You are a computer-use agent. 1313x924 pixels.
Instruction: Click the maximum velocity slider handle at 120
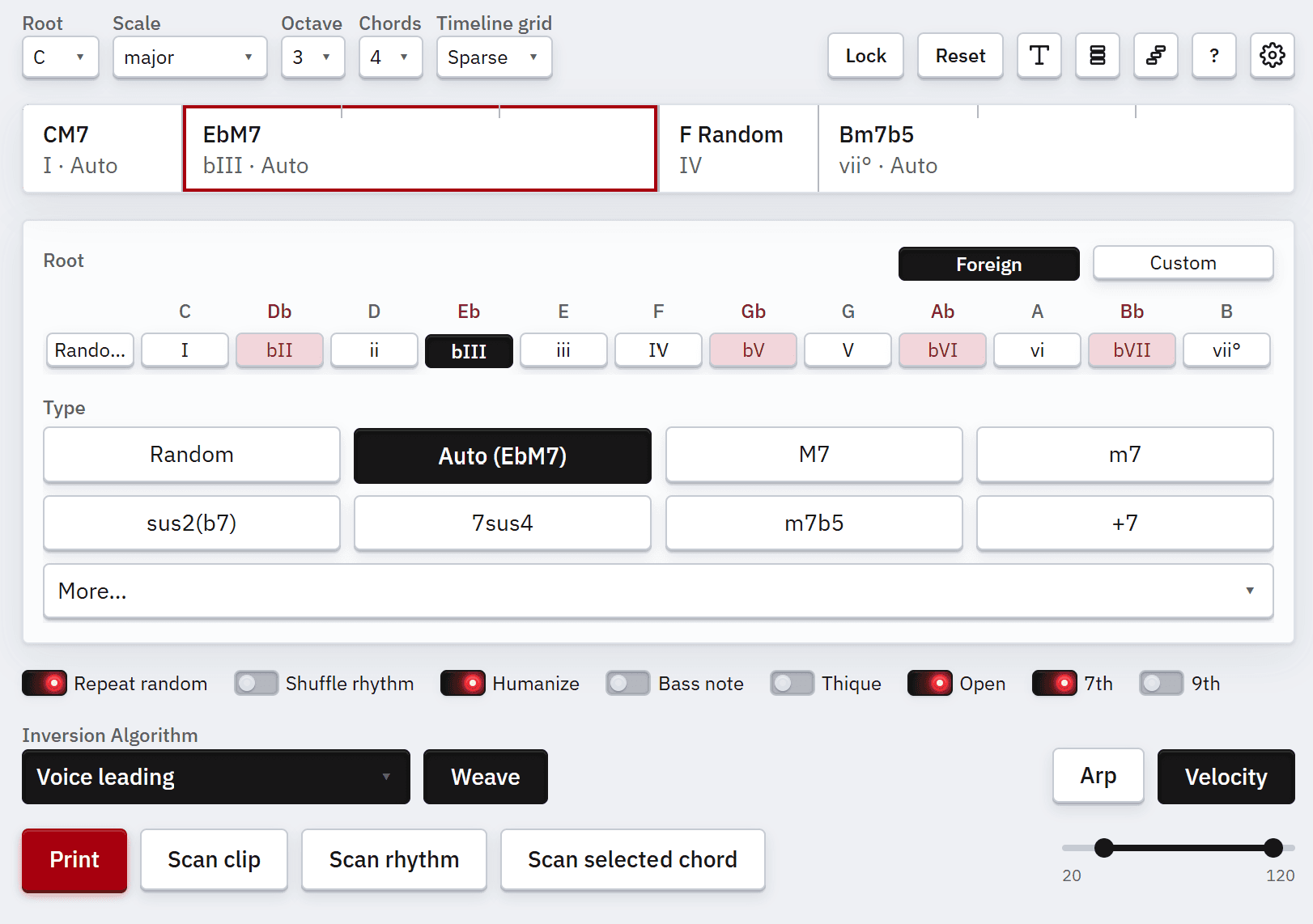(x=1273, y=848)
